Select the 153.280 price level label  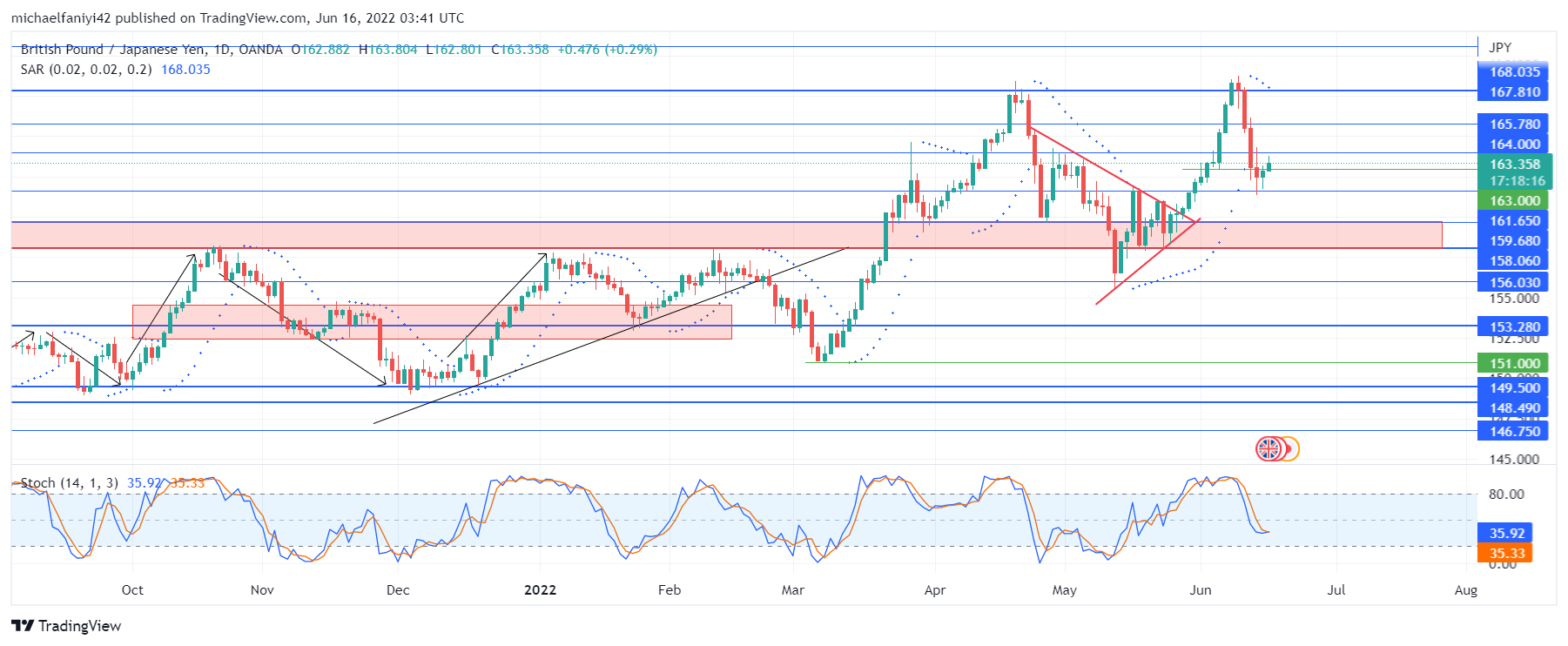(x=1514, y=327)
